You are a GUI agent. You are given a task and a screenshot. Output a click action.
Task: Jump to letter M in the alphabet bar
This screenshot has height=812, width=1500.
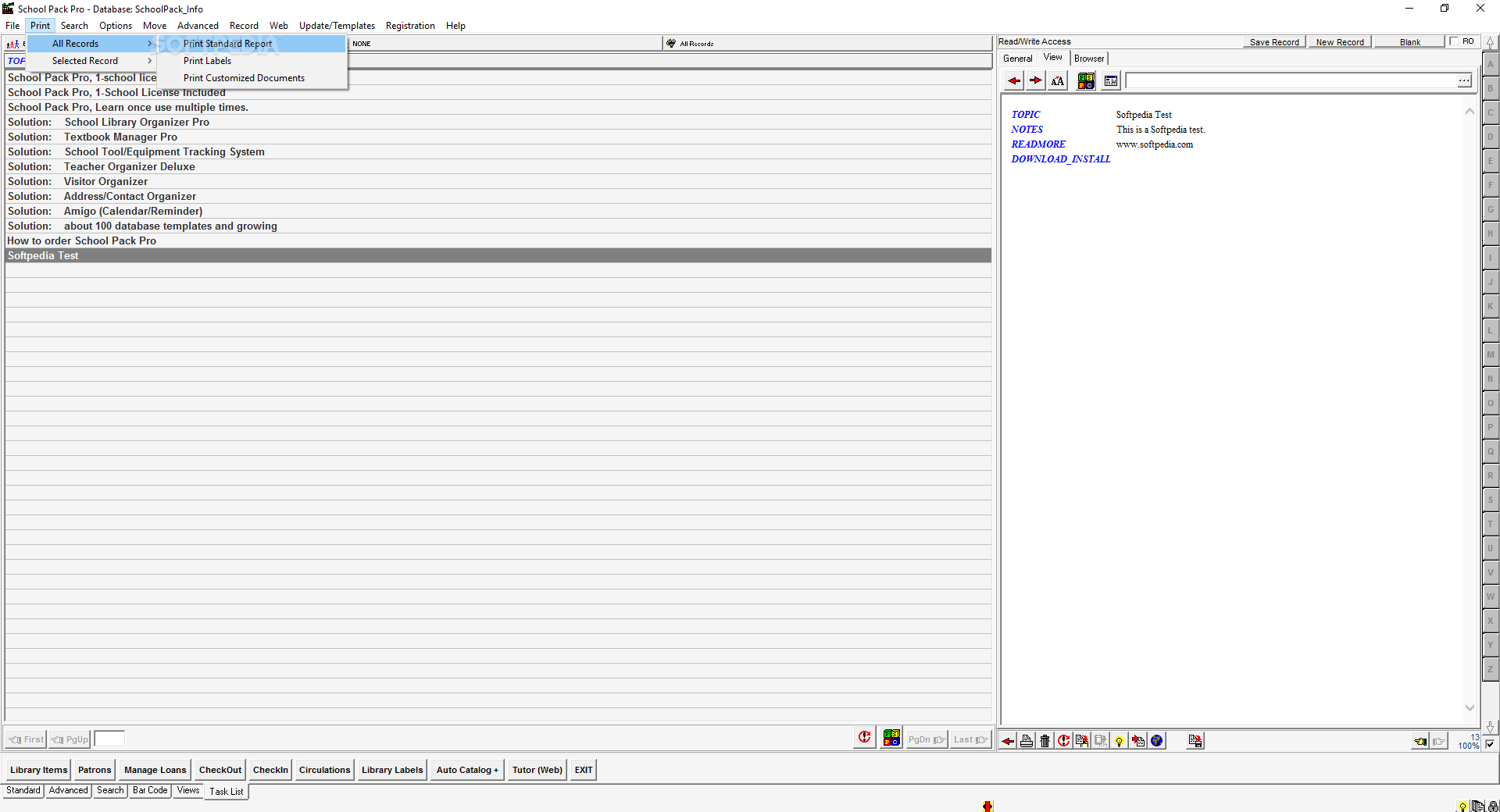1491,354
